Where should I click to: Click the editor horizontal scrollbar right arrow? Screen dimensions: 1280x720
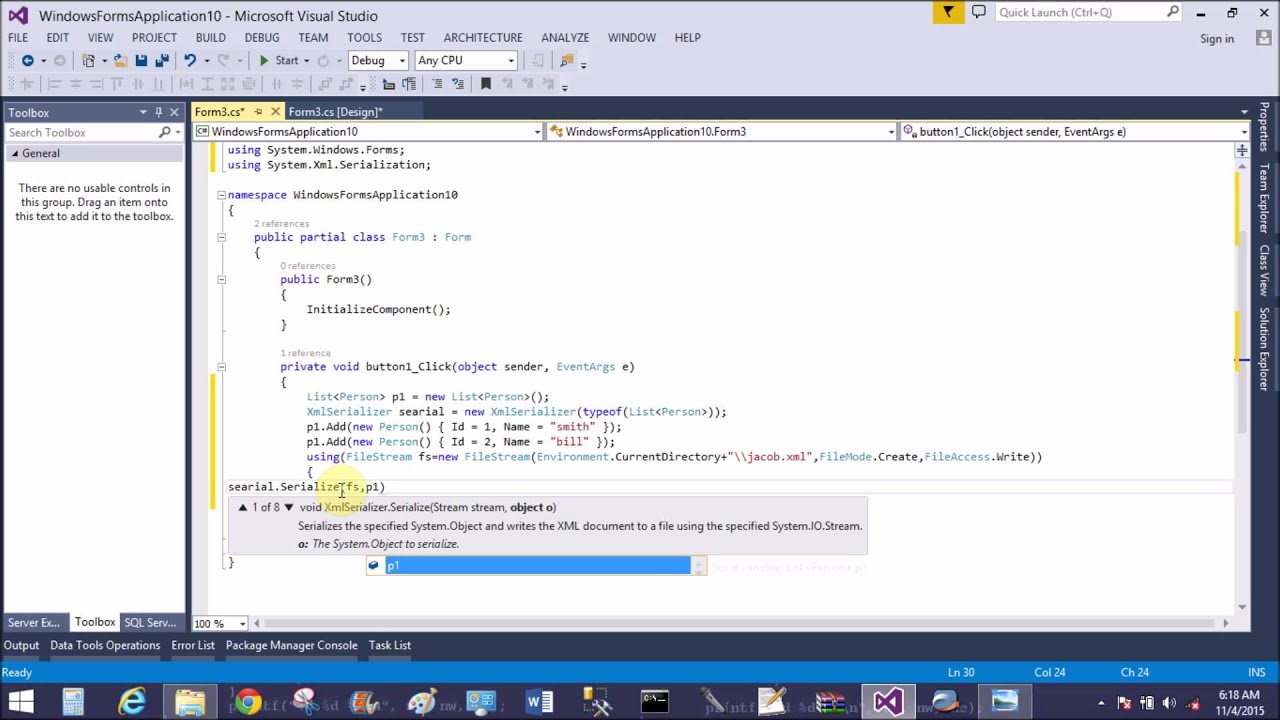1225,624
